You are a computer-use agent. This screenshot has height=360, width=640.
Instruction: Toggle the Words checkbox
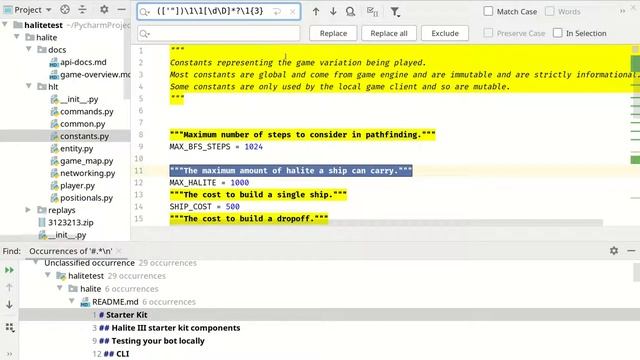pos(550,11)
